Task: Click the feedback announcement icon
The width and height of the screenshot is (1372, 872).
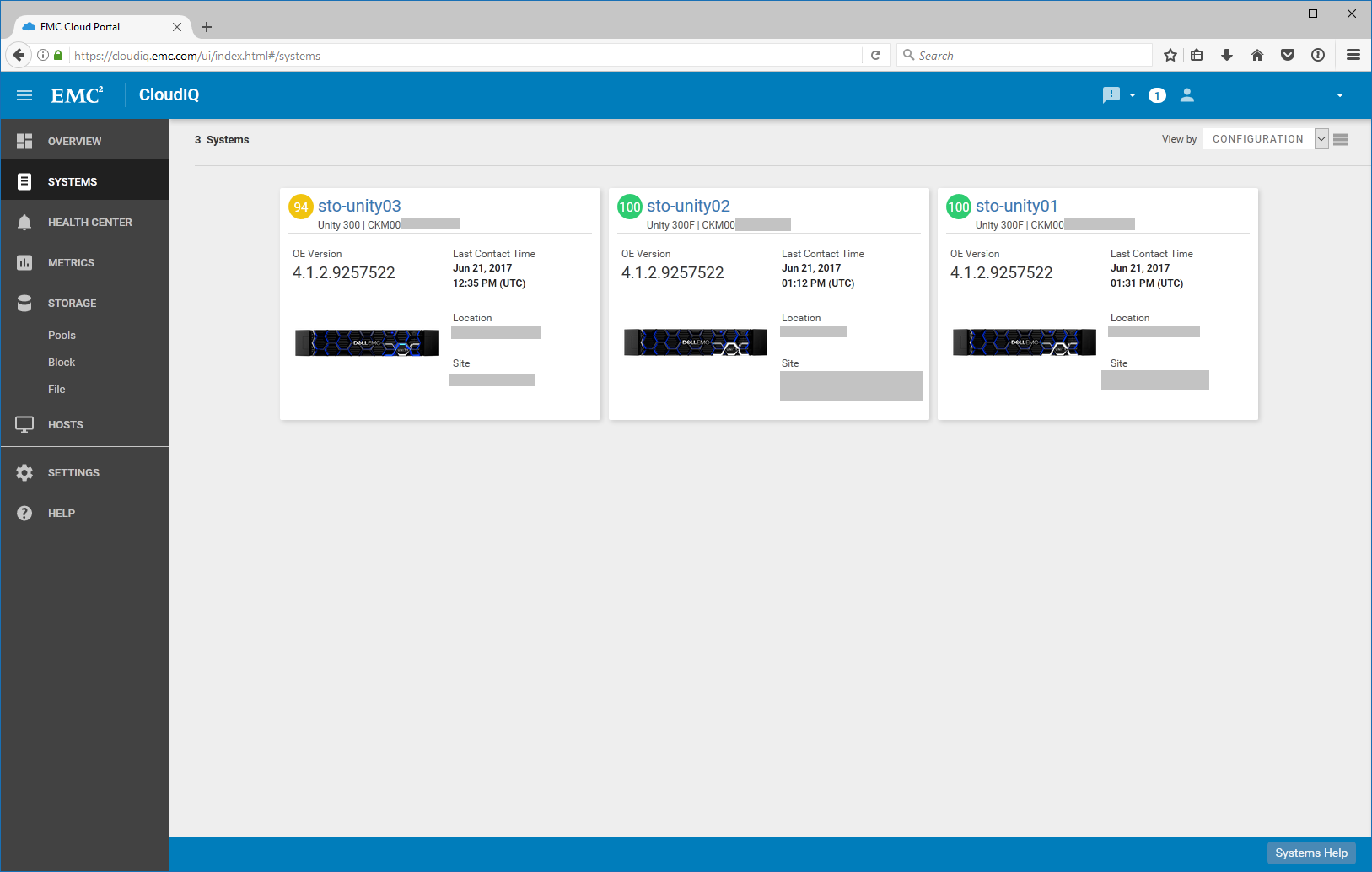Action: click(1111, 95)
